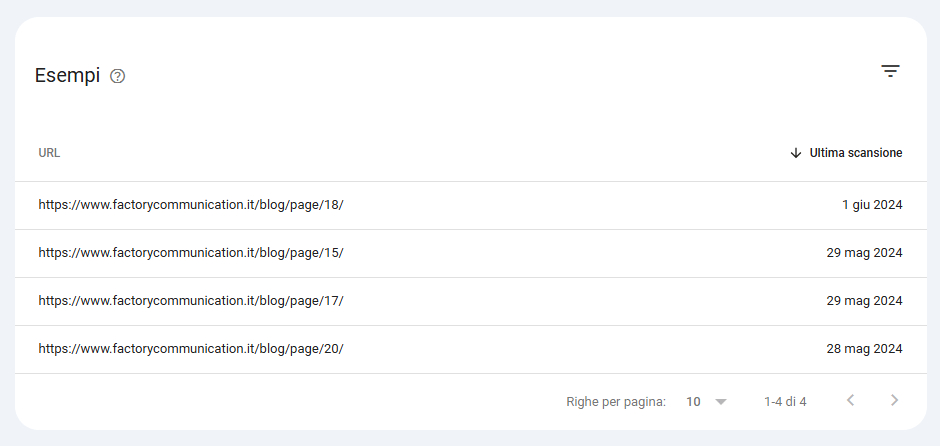This screenshot has height=446, width=940.
Task: Go to the previous results page
Action: pyautogui.click(x=850, y=400)
